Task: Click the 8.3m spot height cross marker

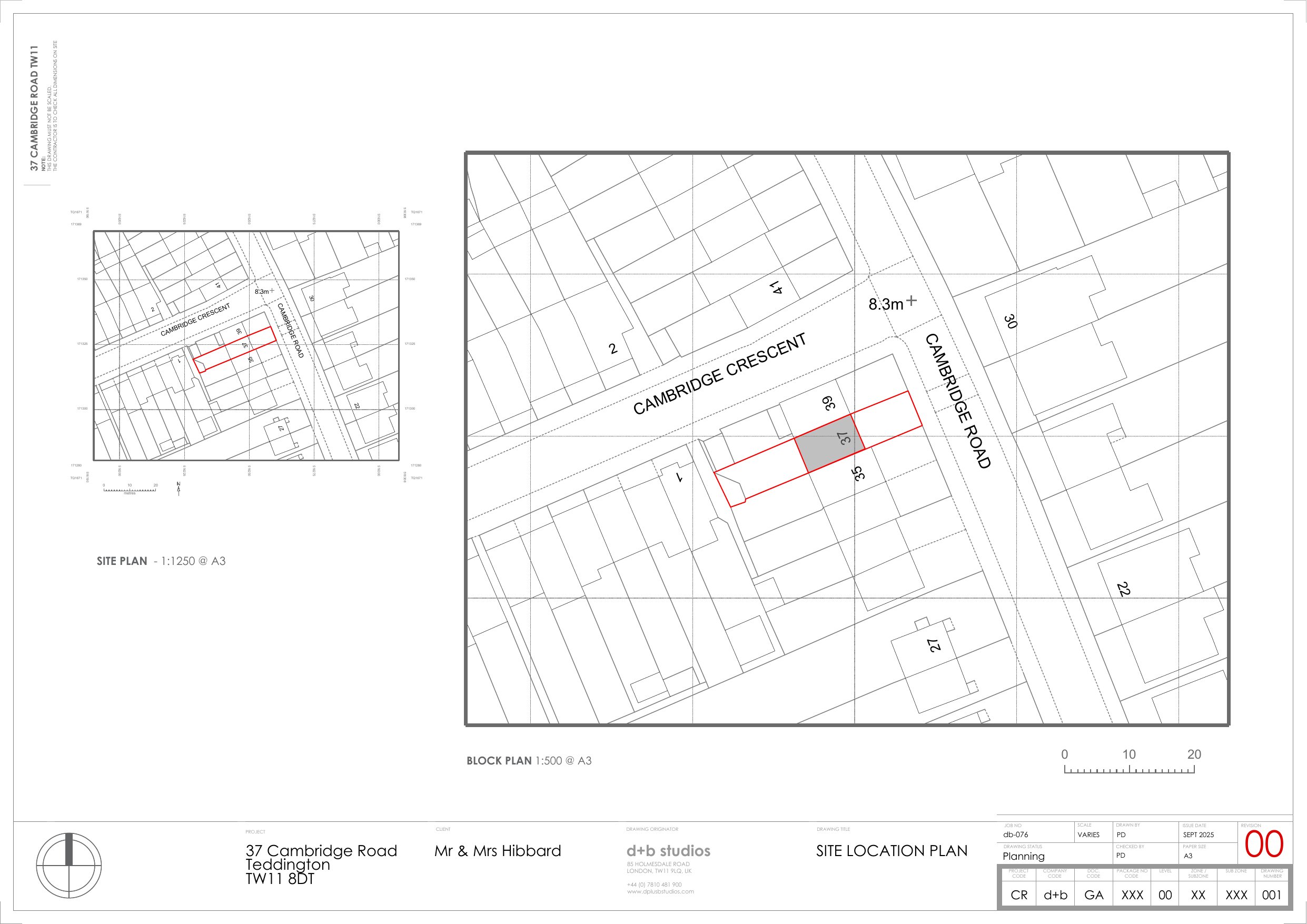Action: pyautogui.click(x=912, y=301)
